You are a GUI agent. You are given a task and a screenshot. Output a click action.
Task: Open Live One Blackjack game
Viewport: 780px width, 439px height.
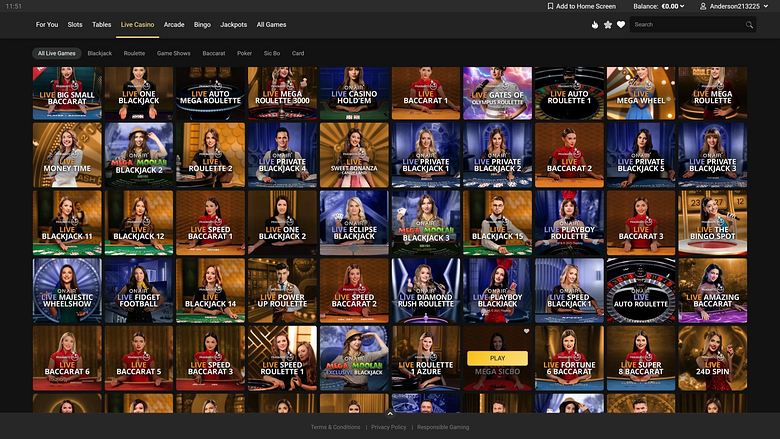[139, 93]
